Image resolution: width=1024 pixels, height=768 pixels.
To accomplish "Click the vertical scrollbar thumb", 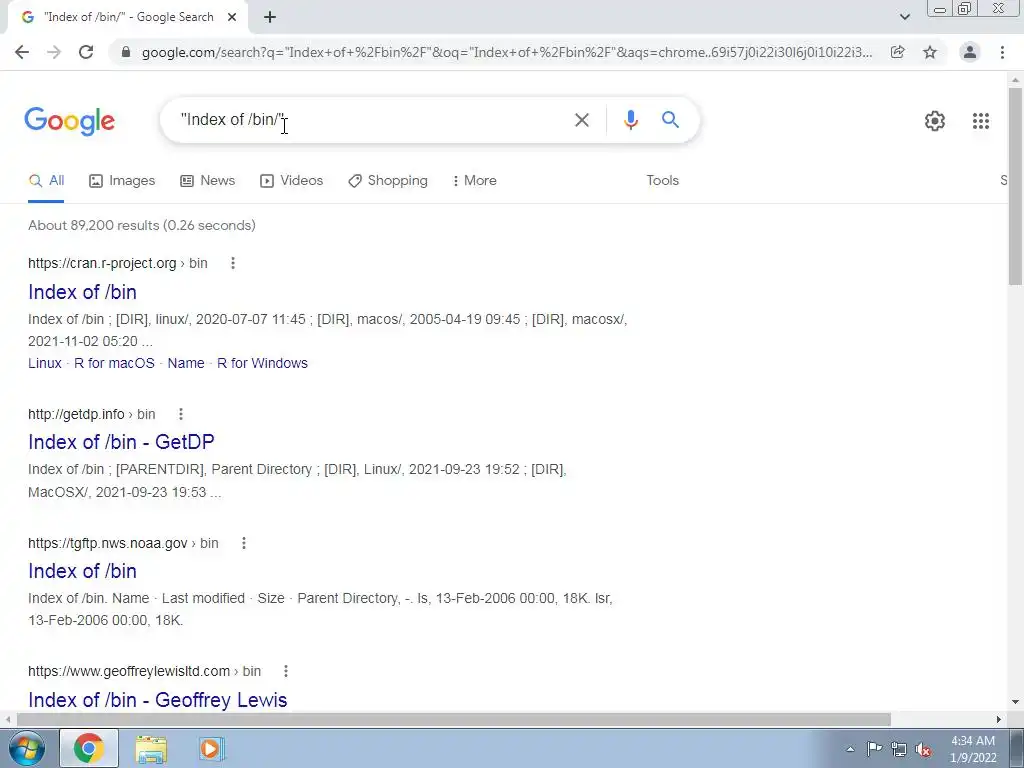I will (1015, 186).
